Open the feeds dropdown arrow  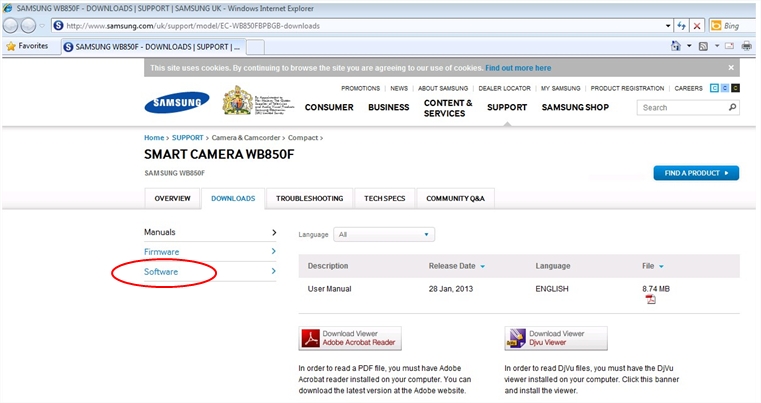point(716,46)
